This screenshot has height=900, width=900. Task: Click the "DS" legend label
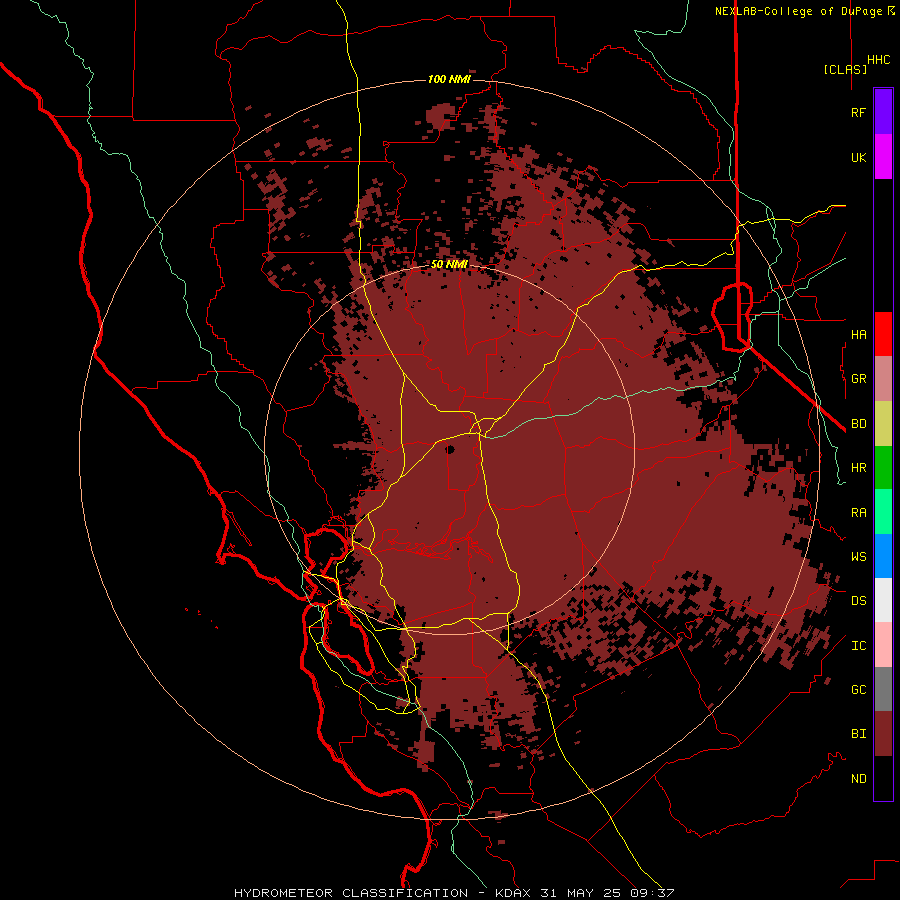(x=858, y=601)
